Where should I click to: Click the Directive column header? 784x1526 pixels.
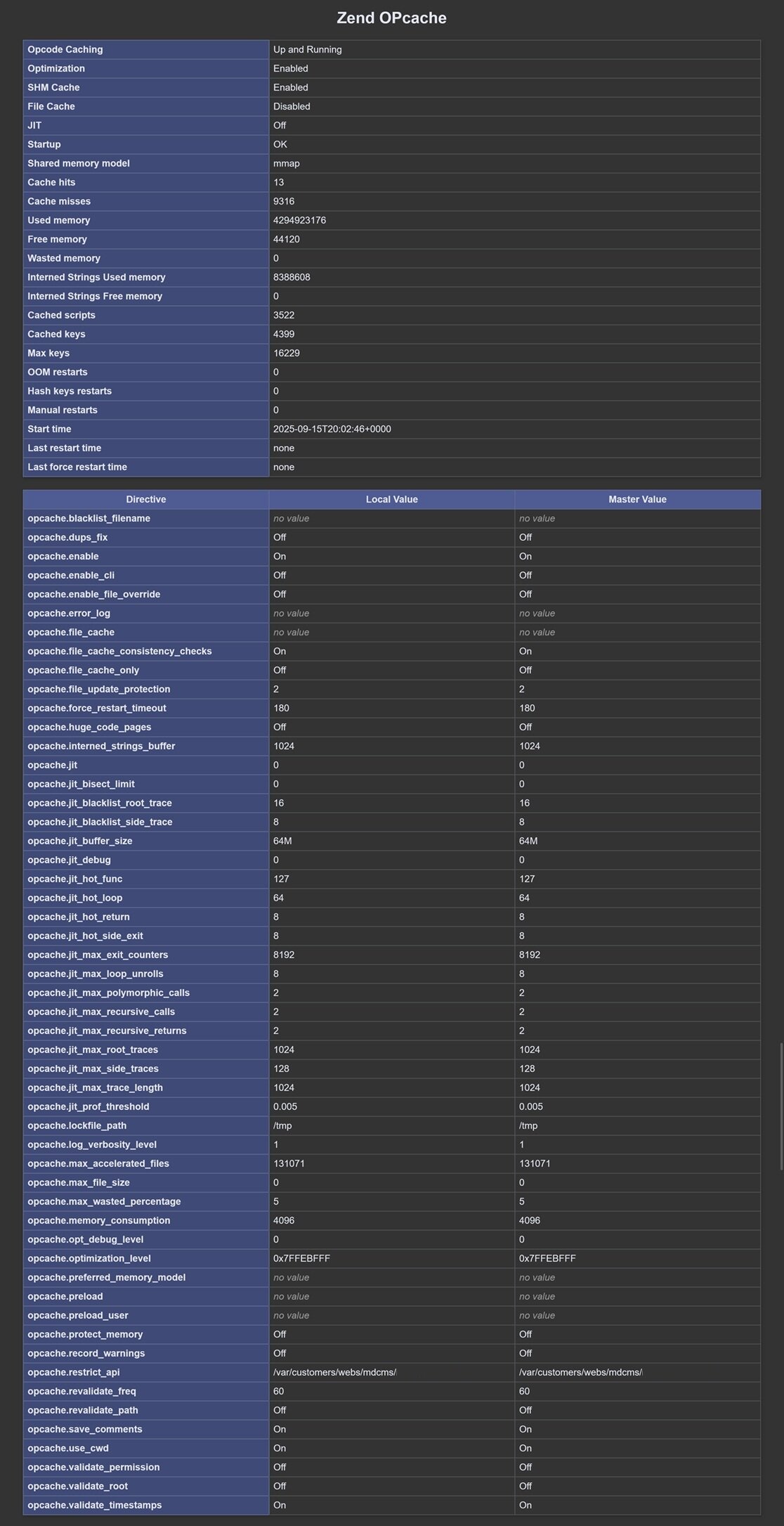[145, 500]
